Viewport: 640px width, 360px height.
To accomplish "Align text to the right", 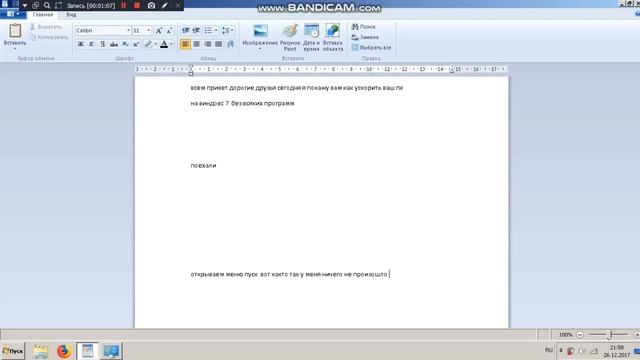I will pos(208,44).
